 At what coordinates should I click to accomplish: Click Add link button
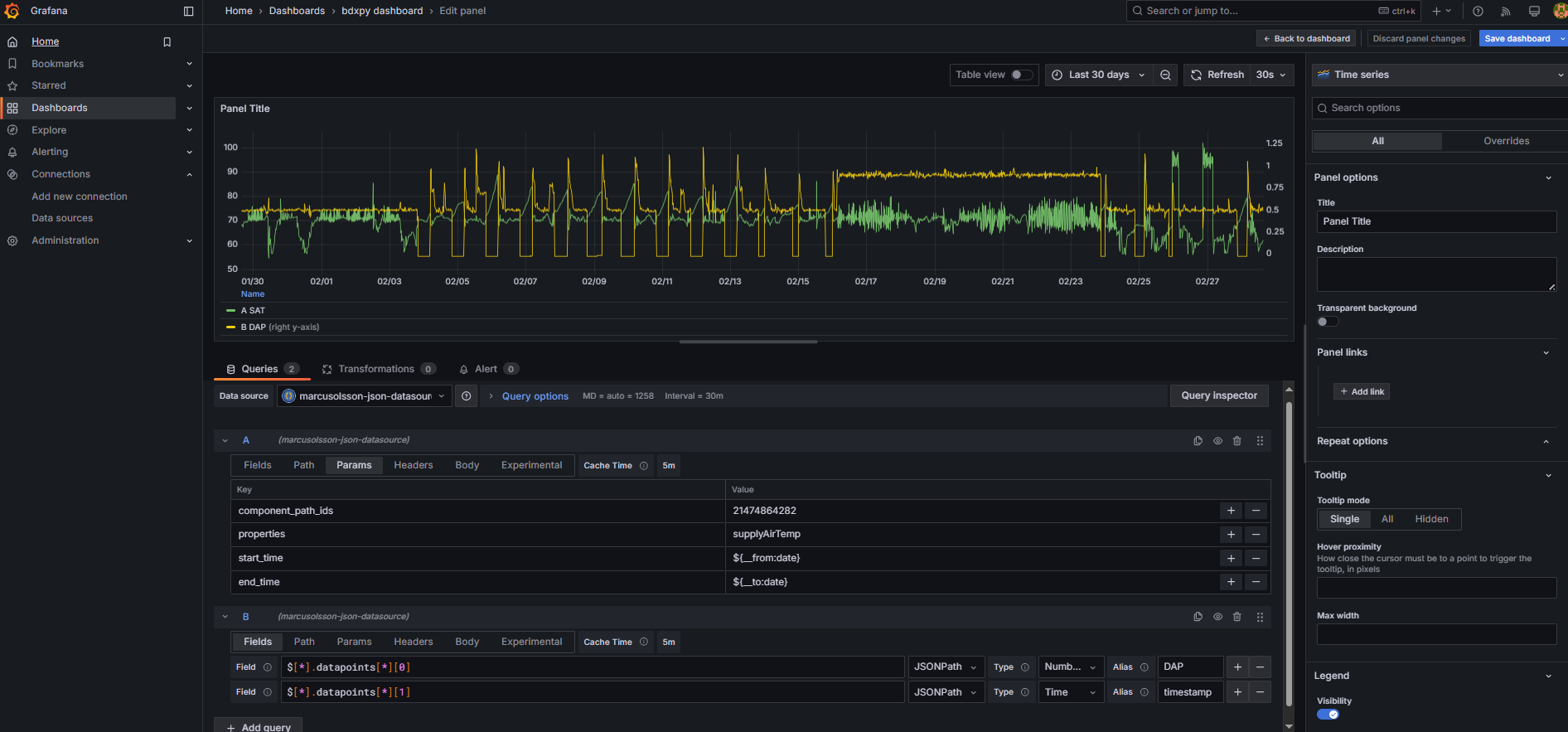click(x=1362, y=392)
